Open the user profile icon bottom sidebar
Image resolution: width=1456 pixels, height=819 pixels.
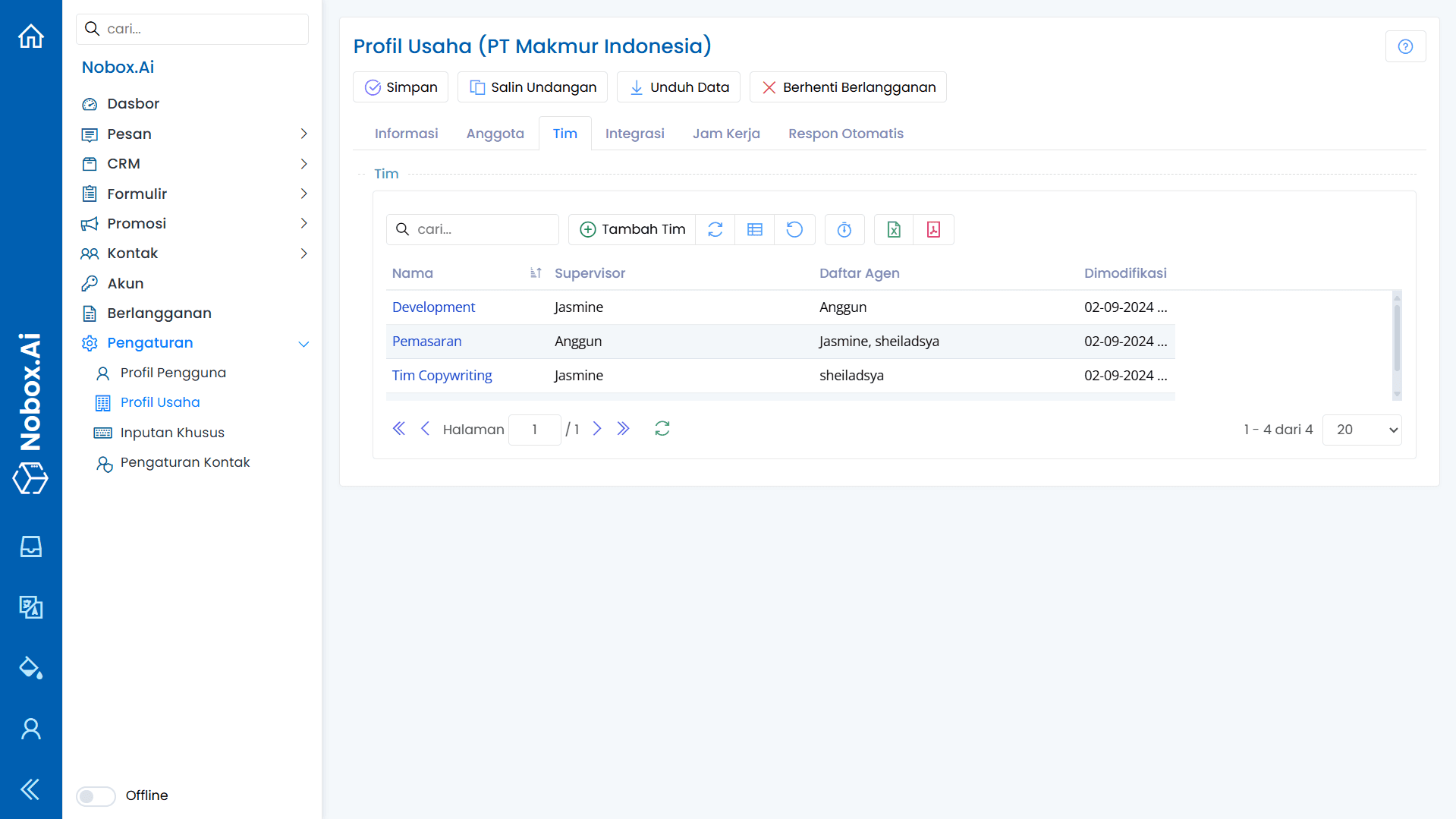[x=30, y=728]
